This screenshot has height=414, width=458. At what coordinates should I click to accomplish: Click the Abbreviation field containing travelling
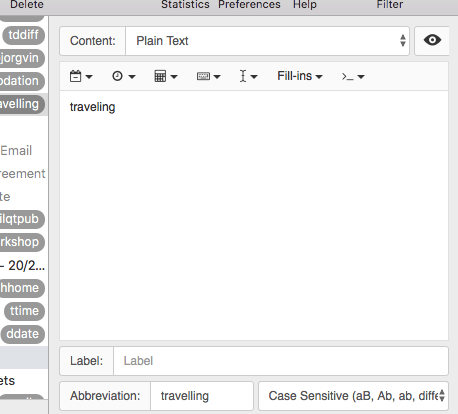(202, 396)
